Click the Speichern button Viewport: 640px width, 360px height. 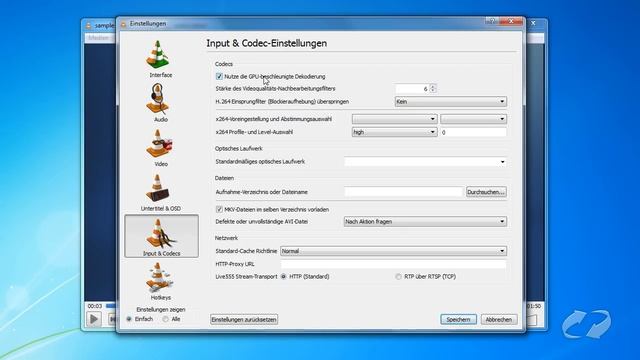coord(458,320)
